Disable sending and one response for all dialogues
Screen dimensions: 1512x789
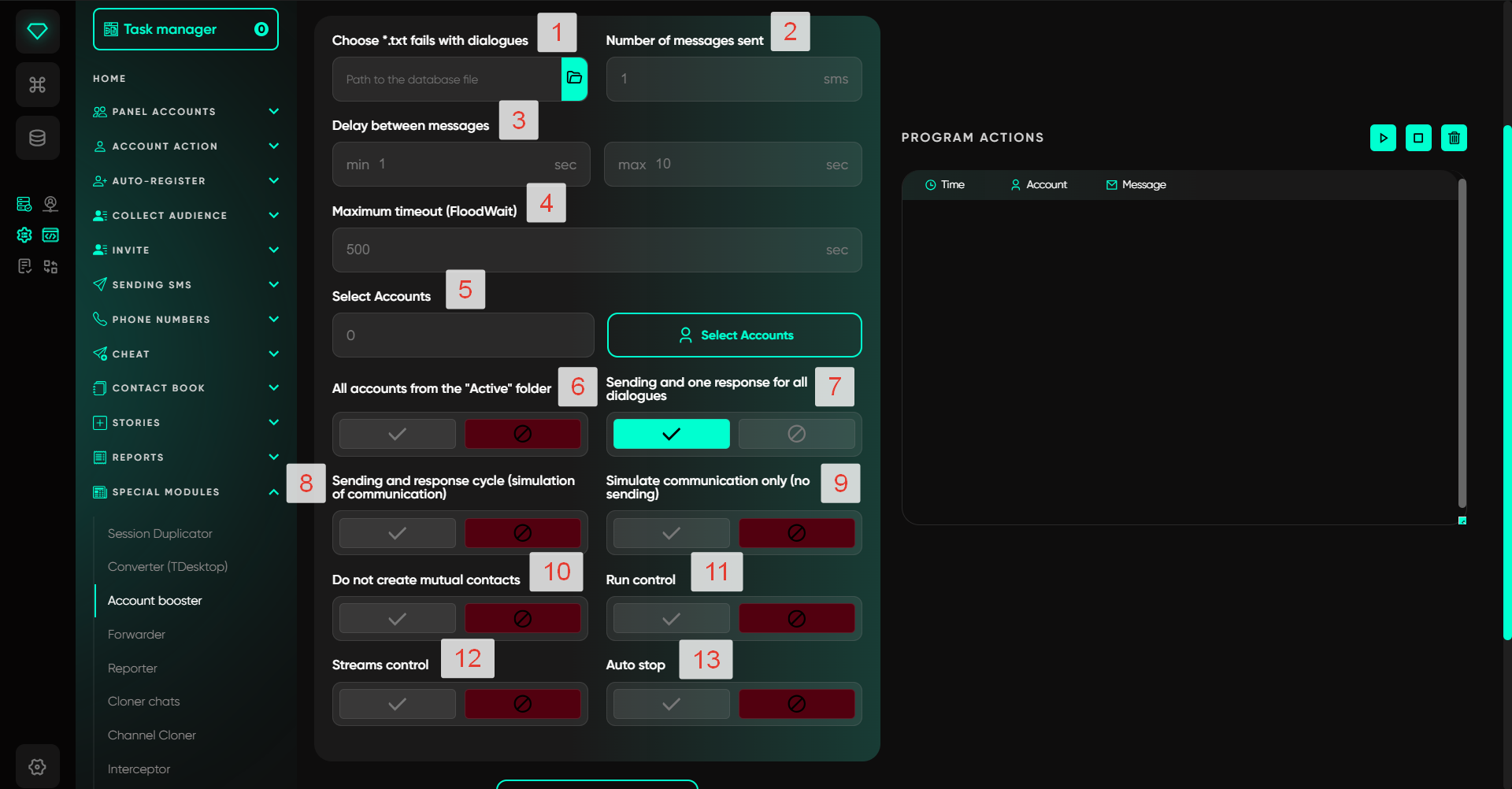click(796, 434)
